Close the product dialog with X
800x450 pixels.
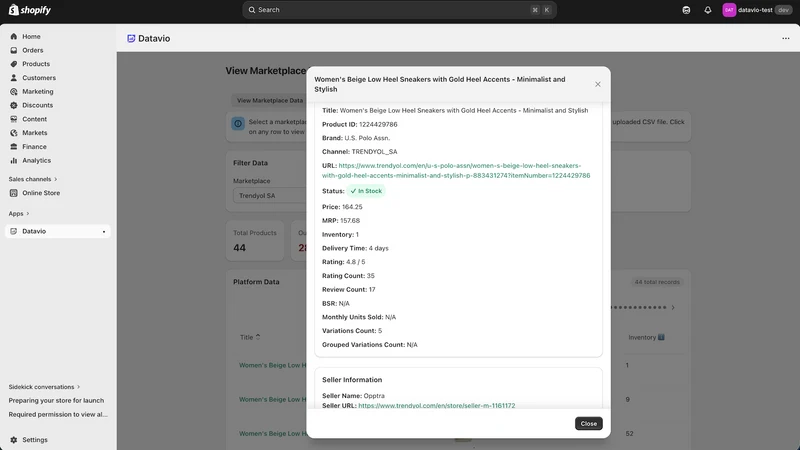[x=597, y=84]
